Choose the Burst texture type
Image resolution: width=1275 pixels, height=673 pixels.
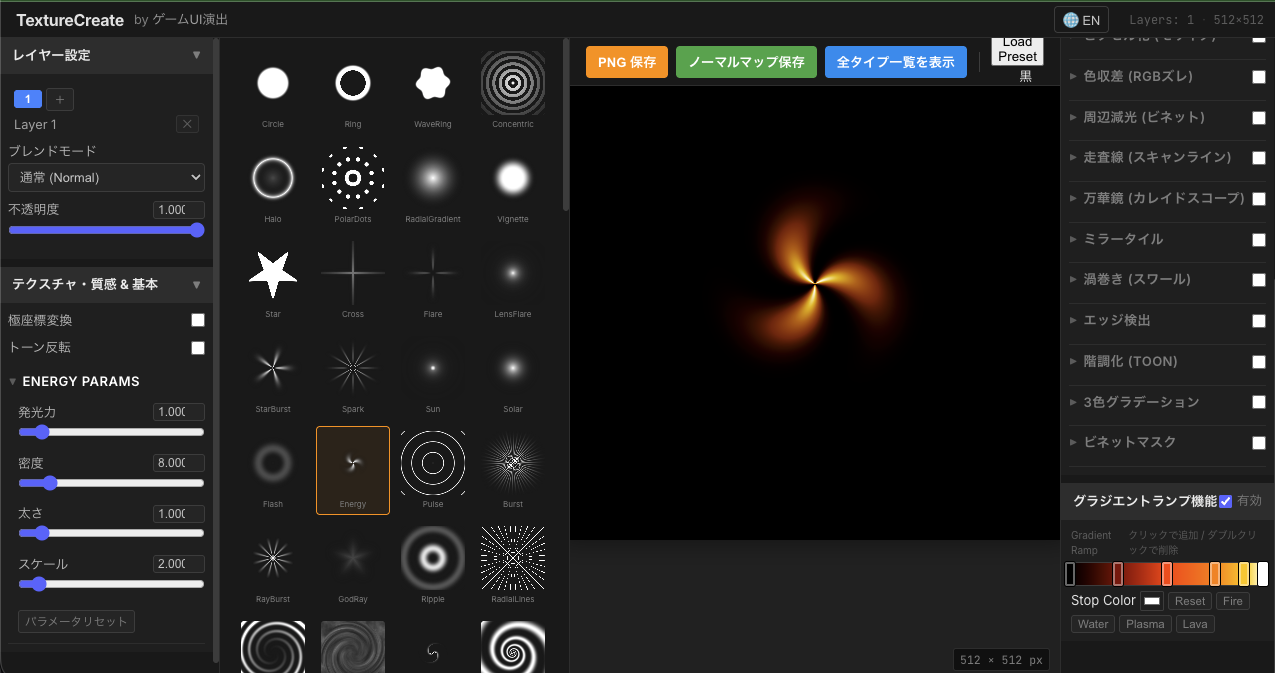tap(513, 464)
